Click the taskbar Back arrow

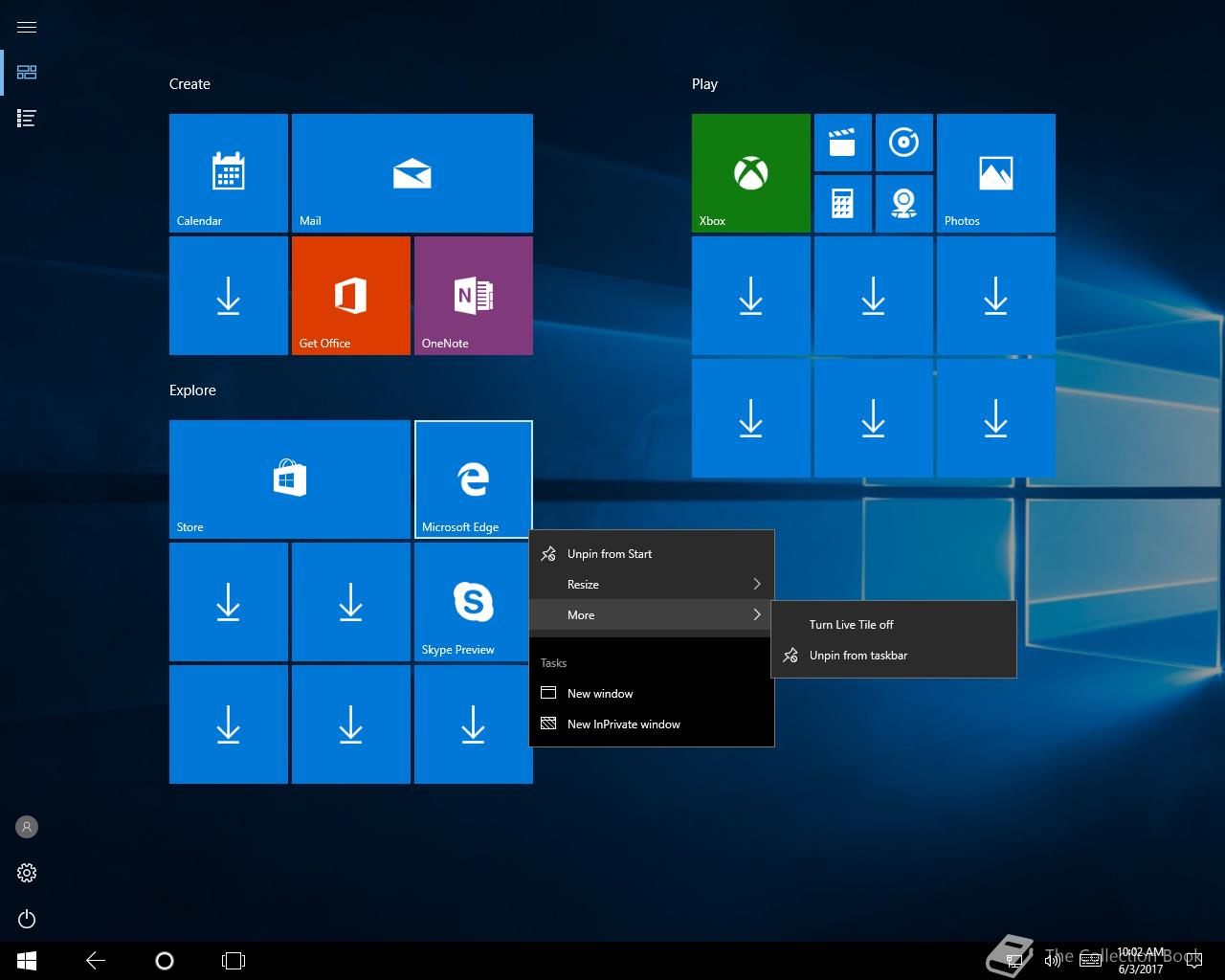pyautogui.click(x=96, y=961)
